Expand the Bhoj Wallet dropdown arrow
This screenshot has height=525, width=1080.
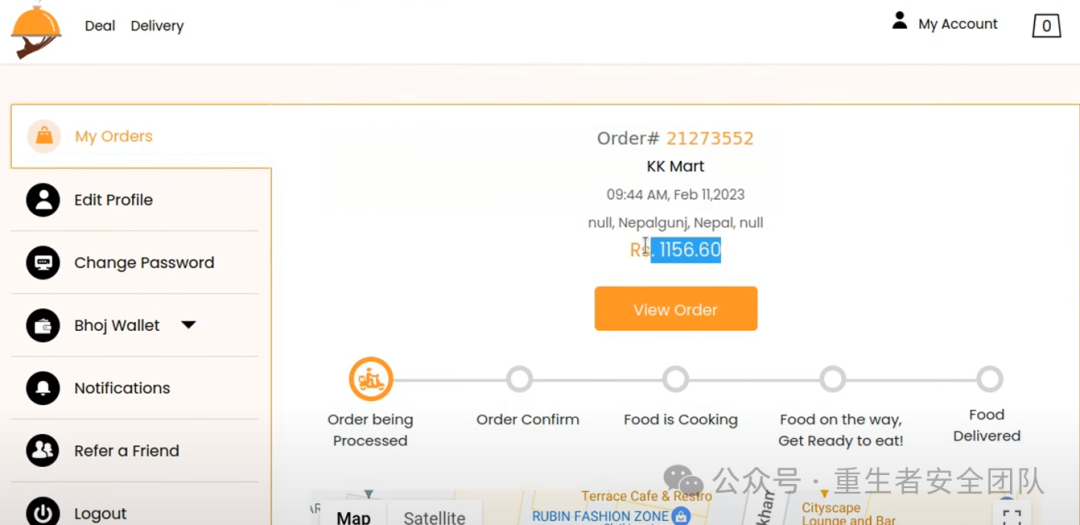click(x=189, y=325)
